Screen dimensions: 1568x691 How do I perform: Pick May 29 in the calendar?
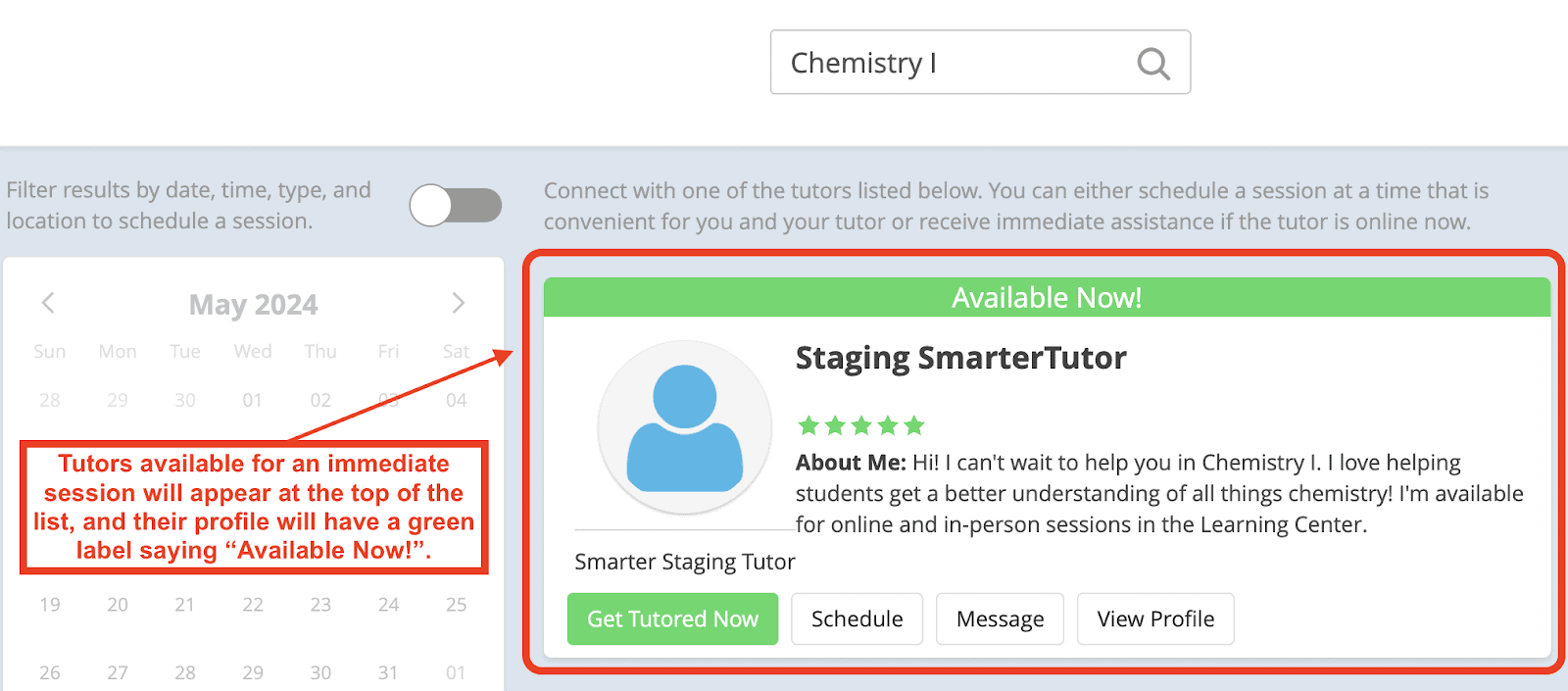pos(253,672)
